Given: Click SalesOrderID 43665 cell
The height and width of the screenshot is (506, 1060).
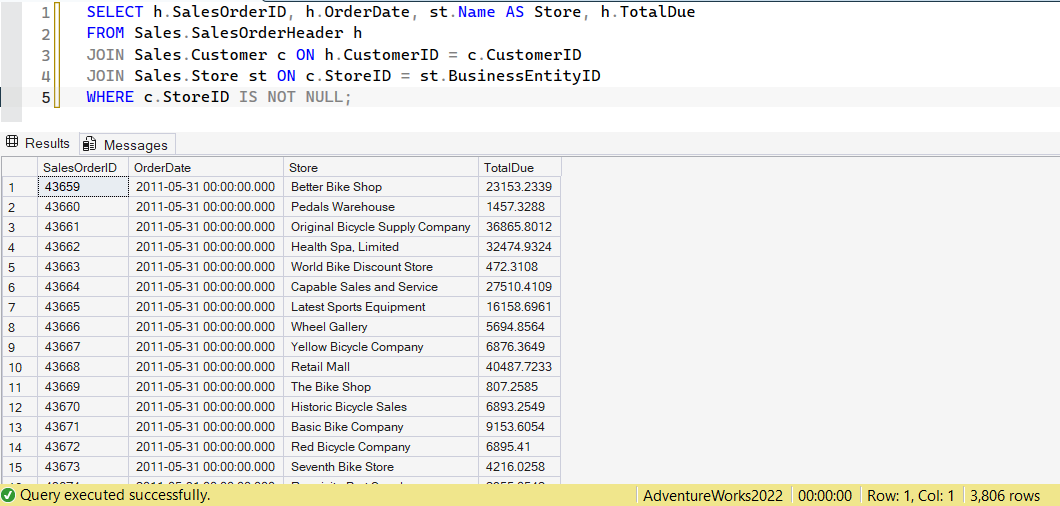Looking at the screenshot, I should 82,307.
